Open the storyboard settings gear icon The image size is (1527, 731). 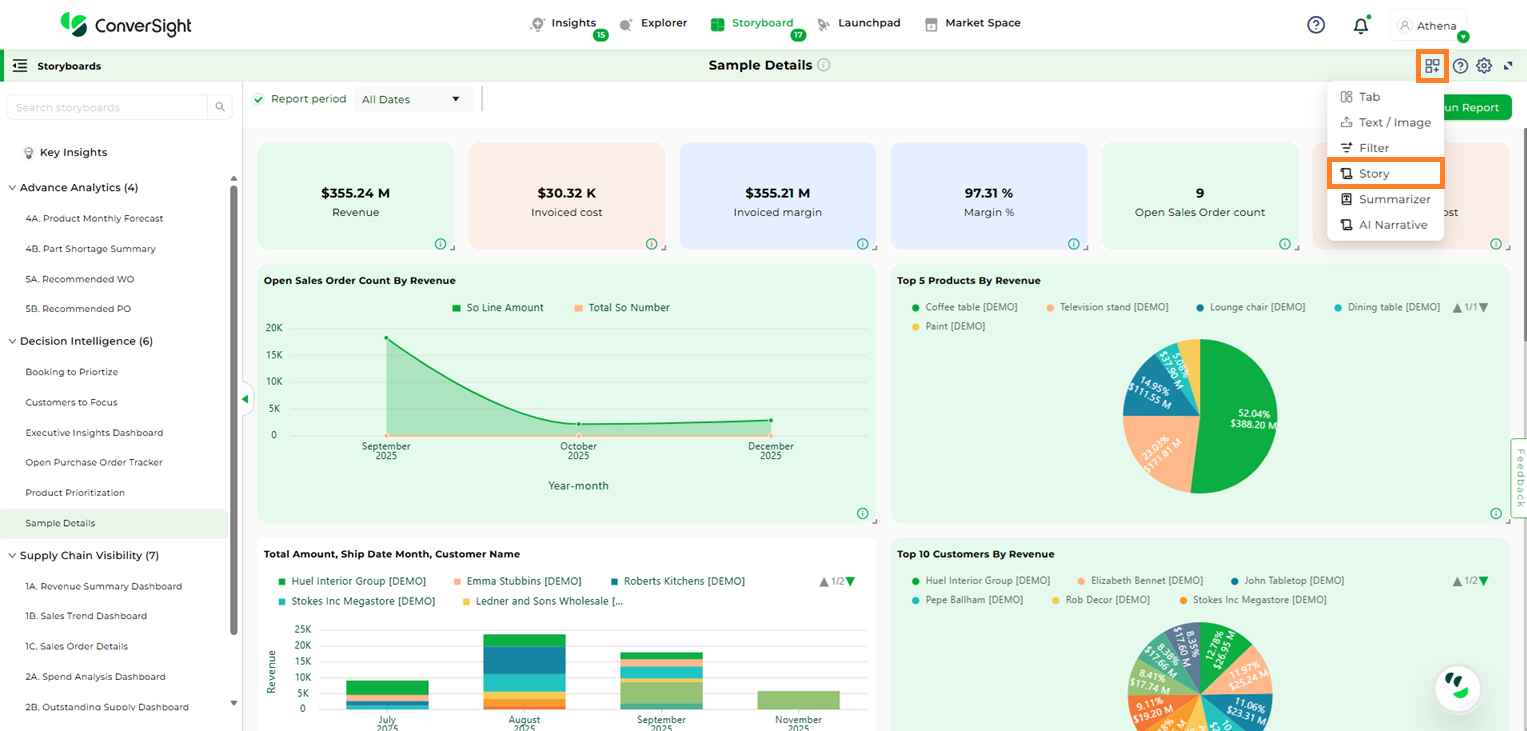point(1484,66)
